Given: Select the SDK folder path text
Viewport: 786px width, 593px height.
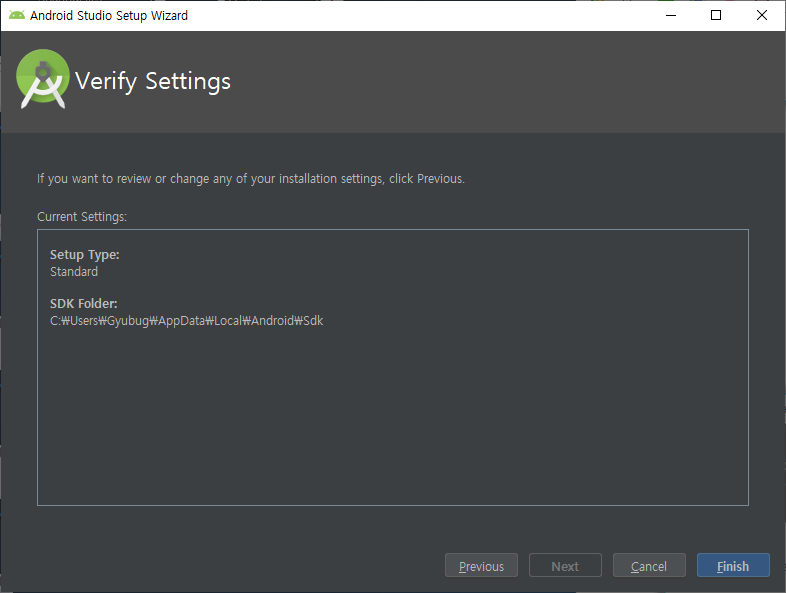Looking at the screenshot, I should pos(186,321).
